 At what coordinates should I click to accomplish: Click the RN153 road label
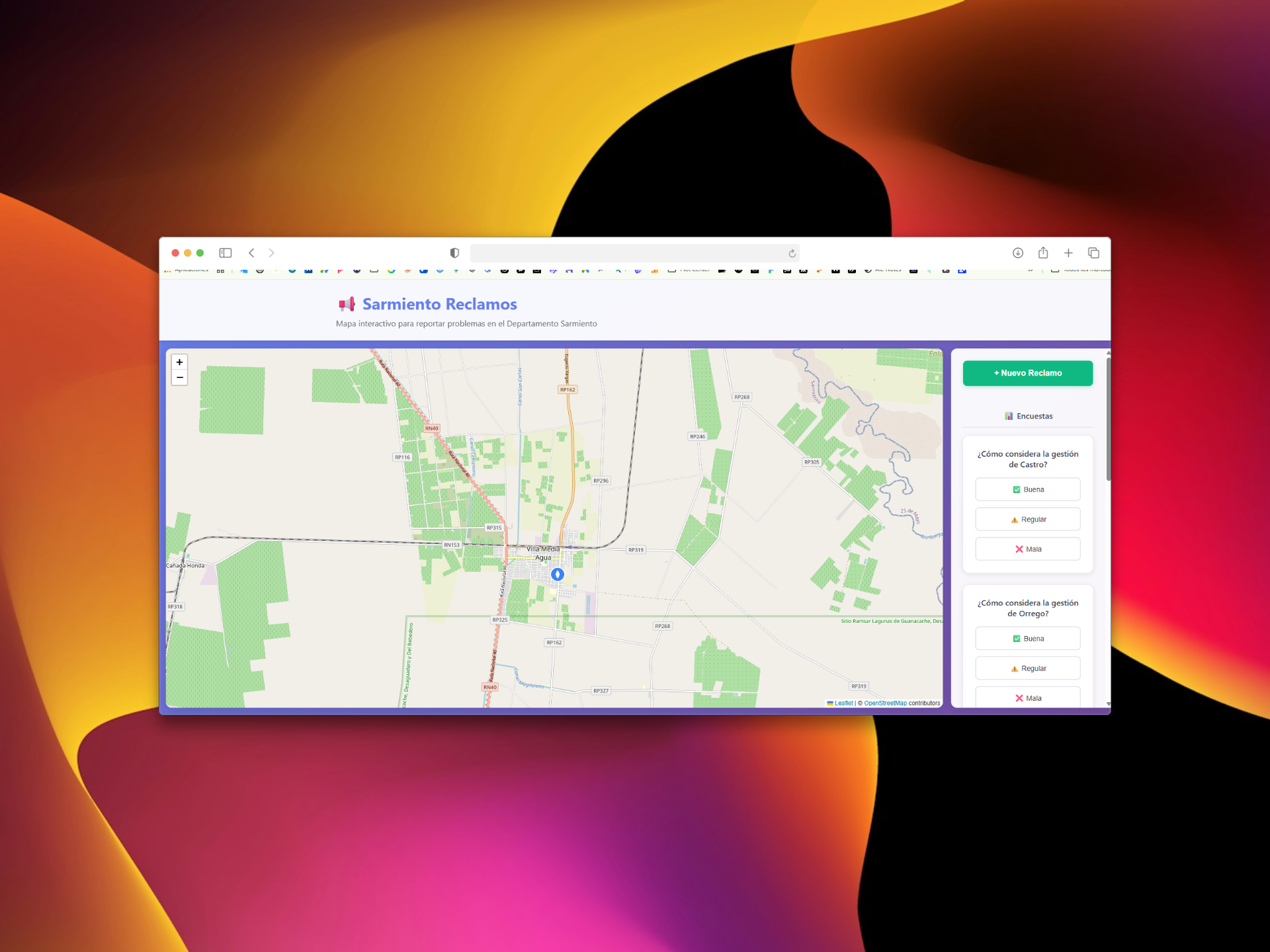click(x=452, y=545)
